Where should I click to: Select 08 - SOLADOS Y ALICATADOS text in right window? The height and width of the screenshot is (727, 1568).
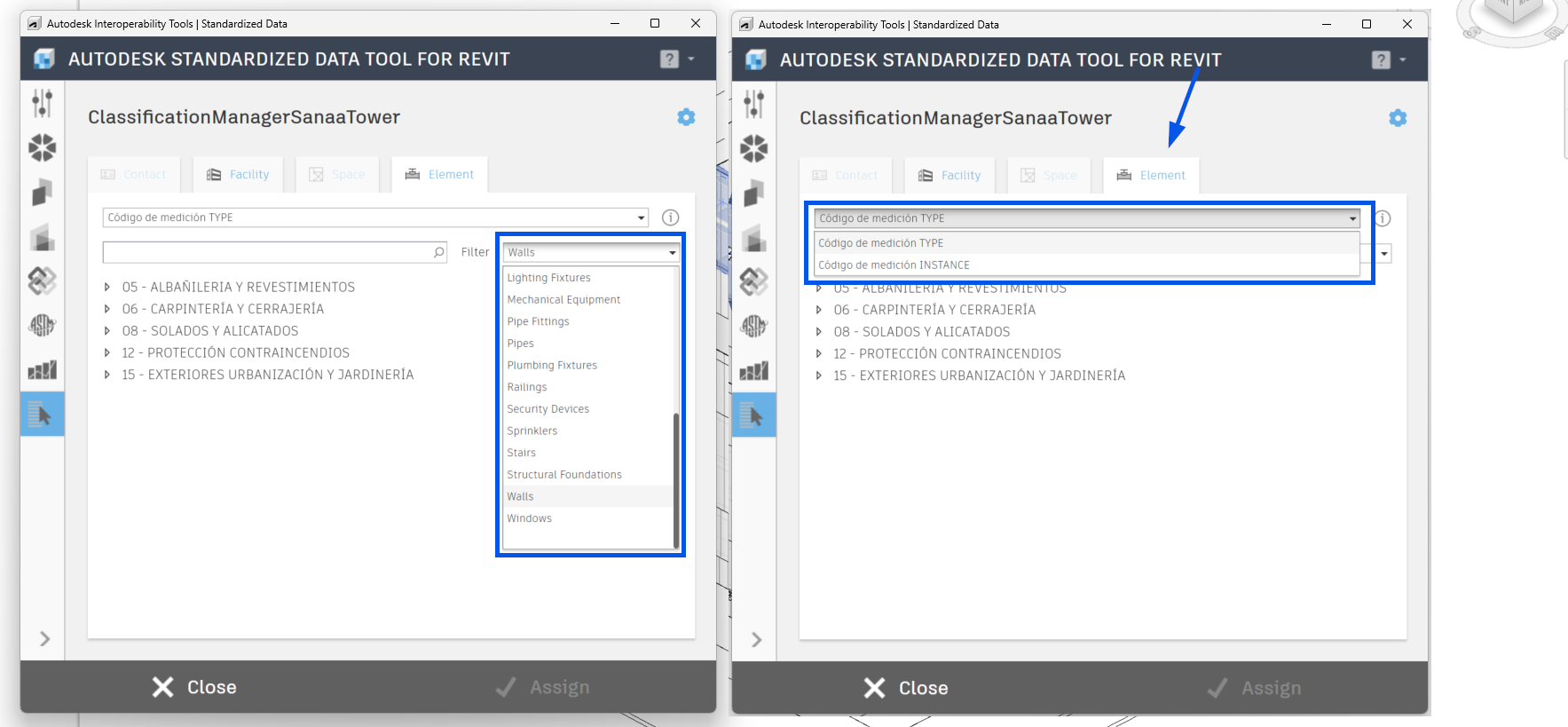click(x=922, y=332)
